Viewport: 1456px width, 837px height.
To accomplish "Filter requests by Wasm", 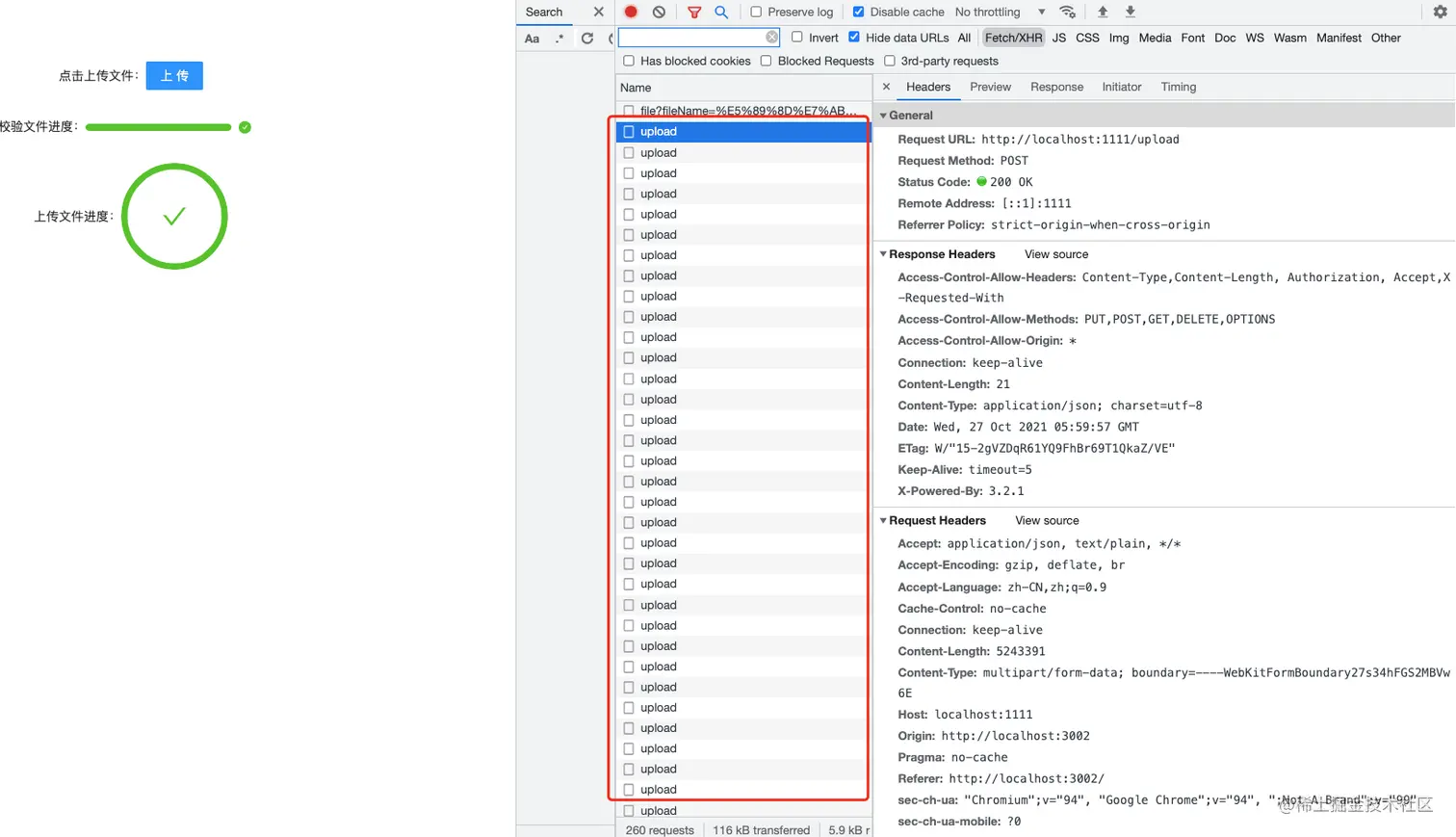I will (1290, 38).
